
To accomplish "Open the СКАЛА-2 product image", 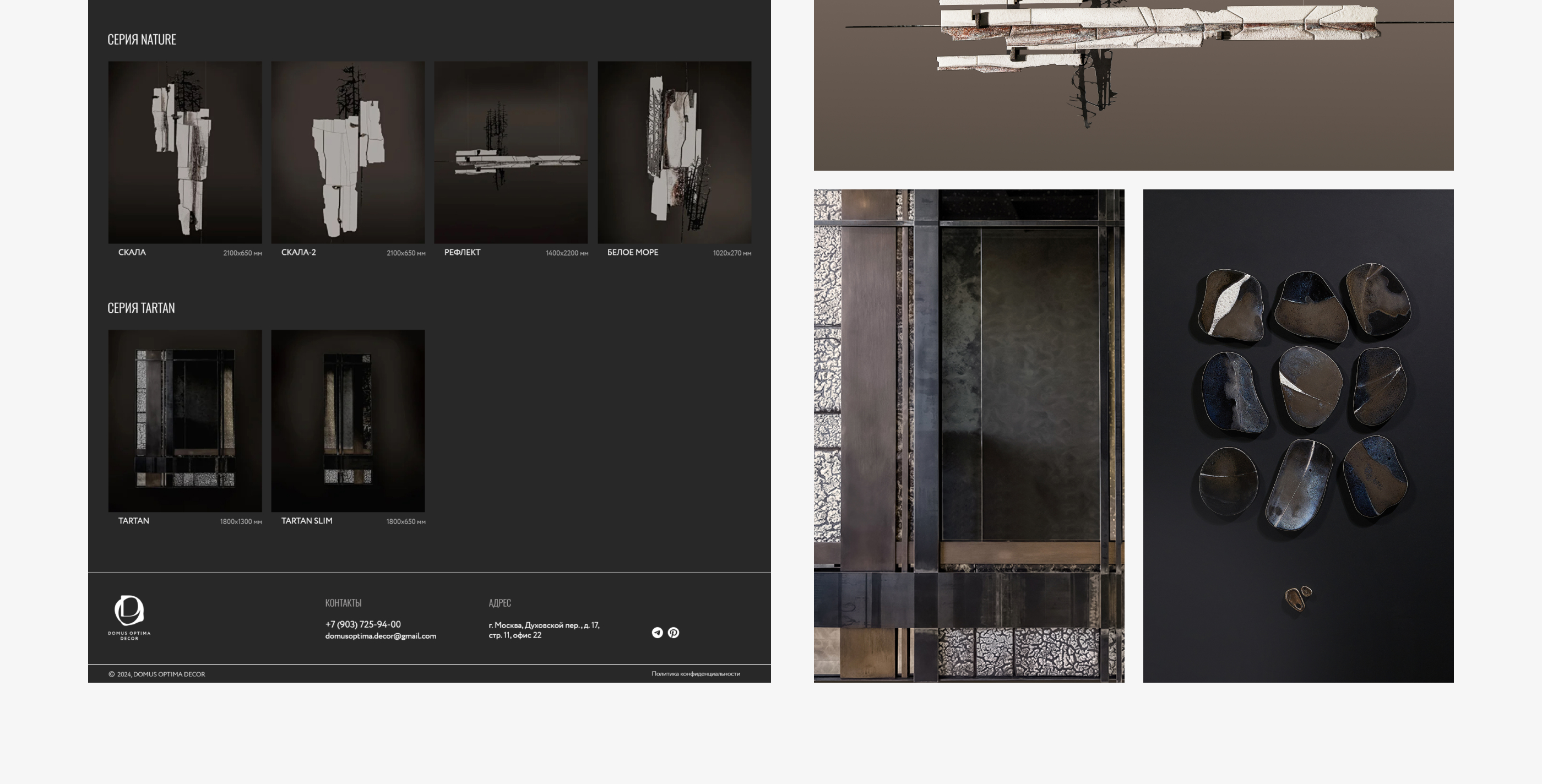I will point(348,152).
